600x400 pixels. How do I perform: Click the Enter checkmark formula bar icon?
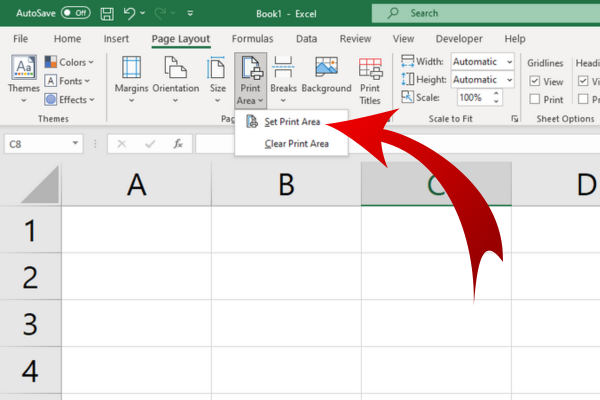pyautogui.click(x=150, y=144)
